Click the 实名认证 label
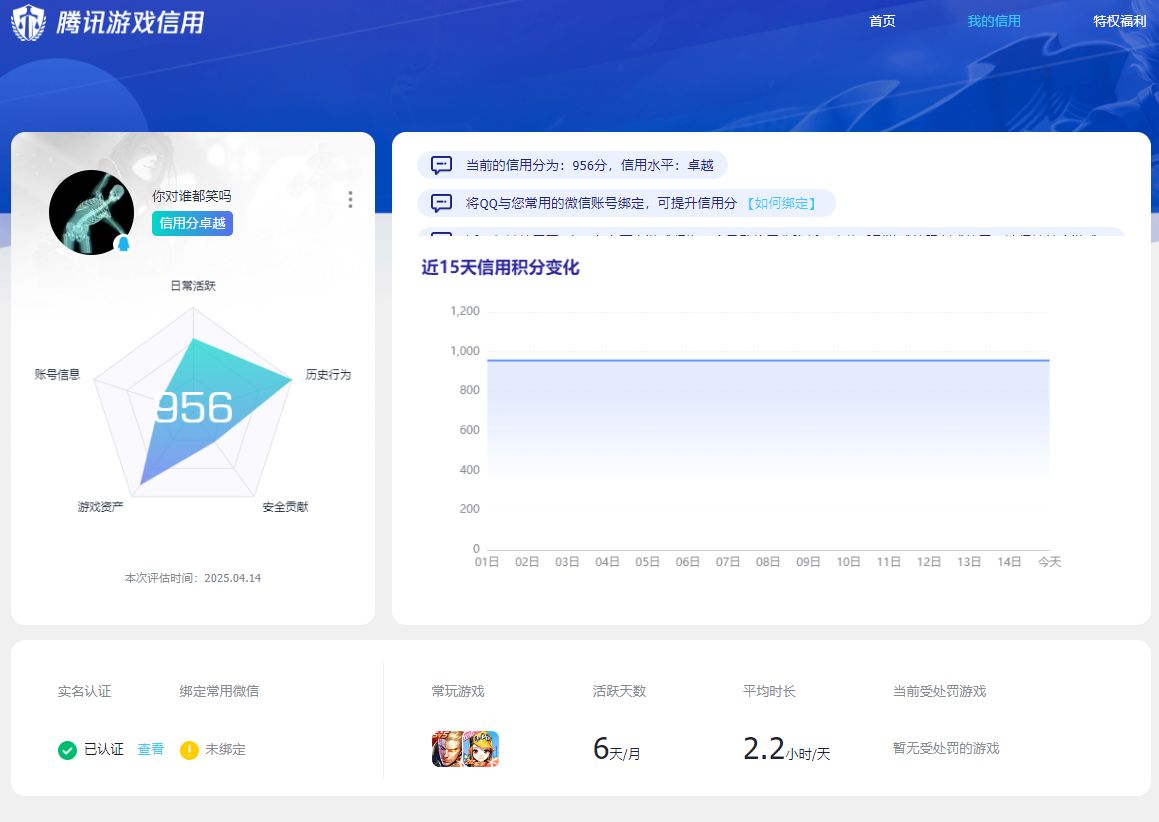The width and height of the screenshot is (1159, 822). (84, 691)
